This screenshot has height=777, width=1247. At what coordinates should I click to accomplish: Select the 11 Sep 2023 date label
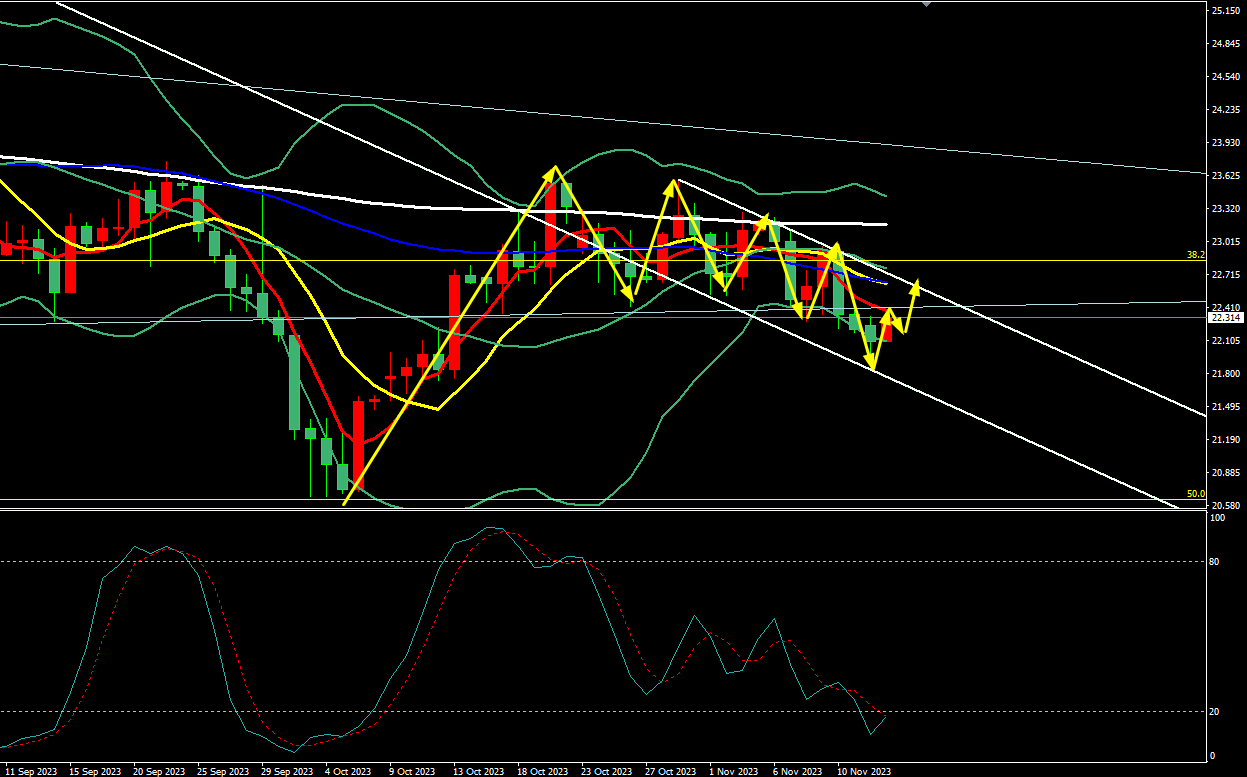click(30, 771)
